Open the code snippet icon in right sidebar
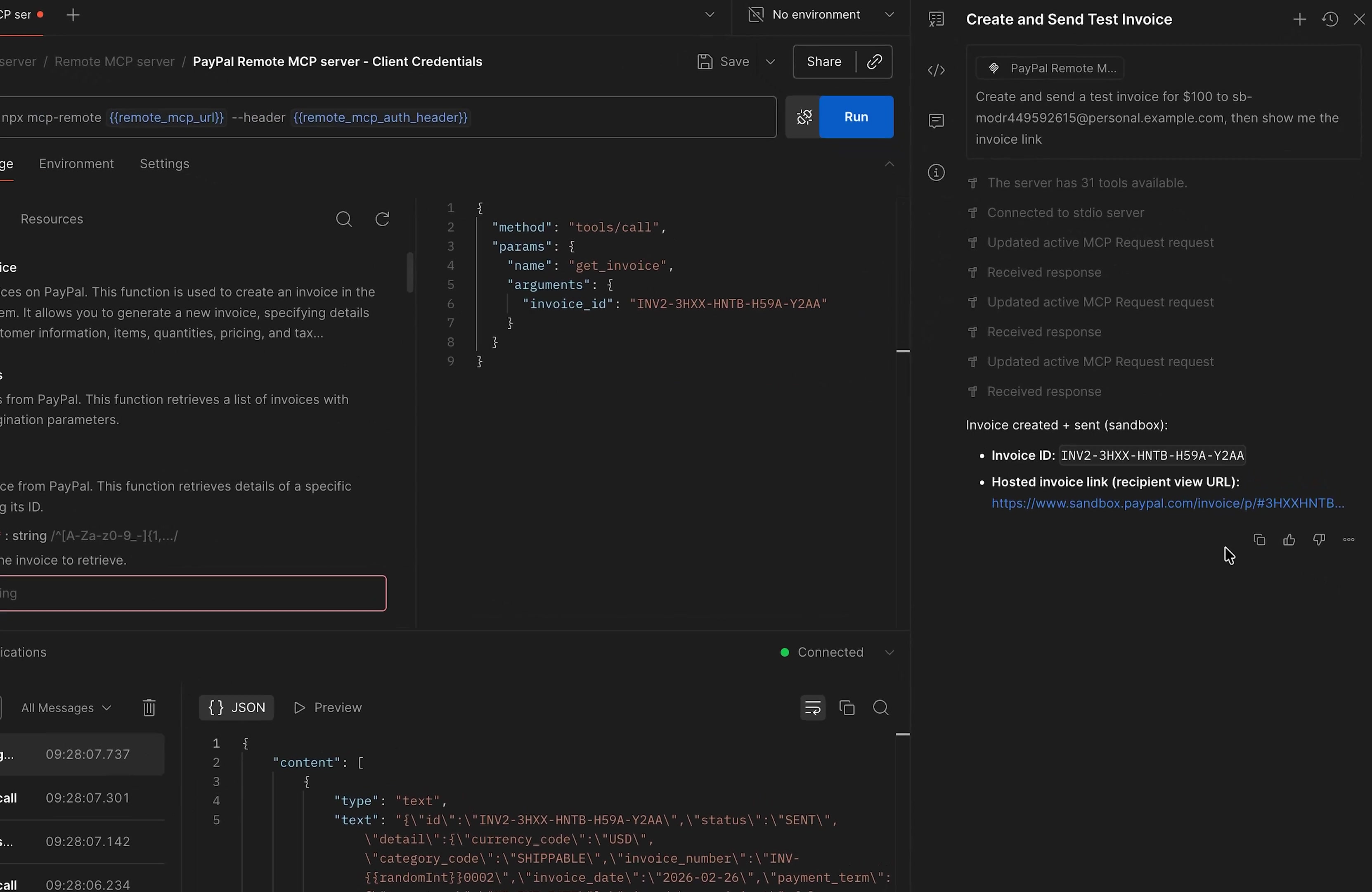Screen dimensions: 1372x892 click(x=936, y=70)
